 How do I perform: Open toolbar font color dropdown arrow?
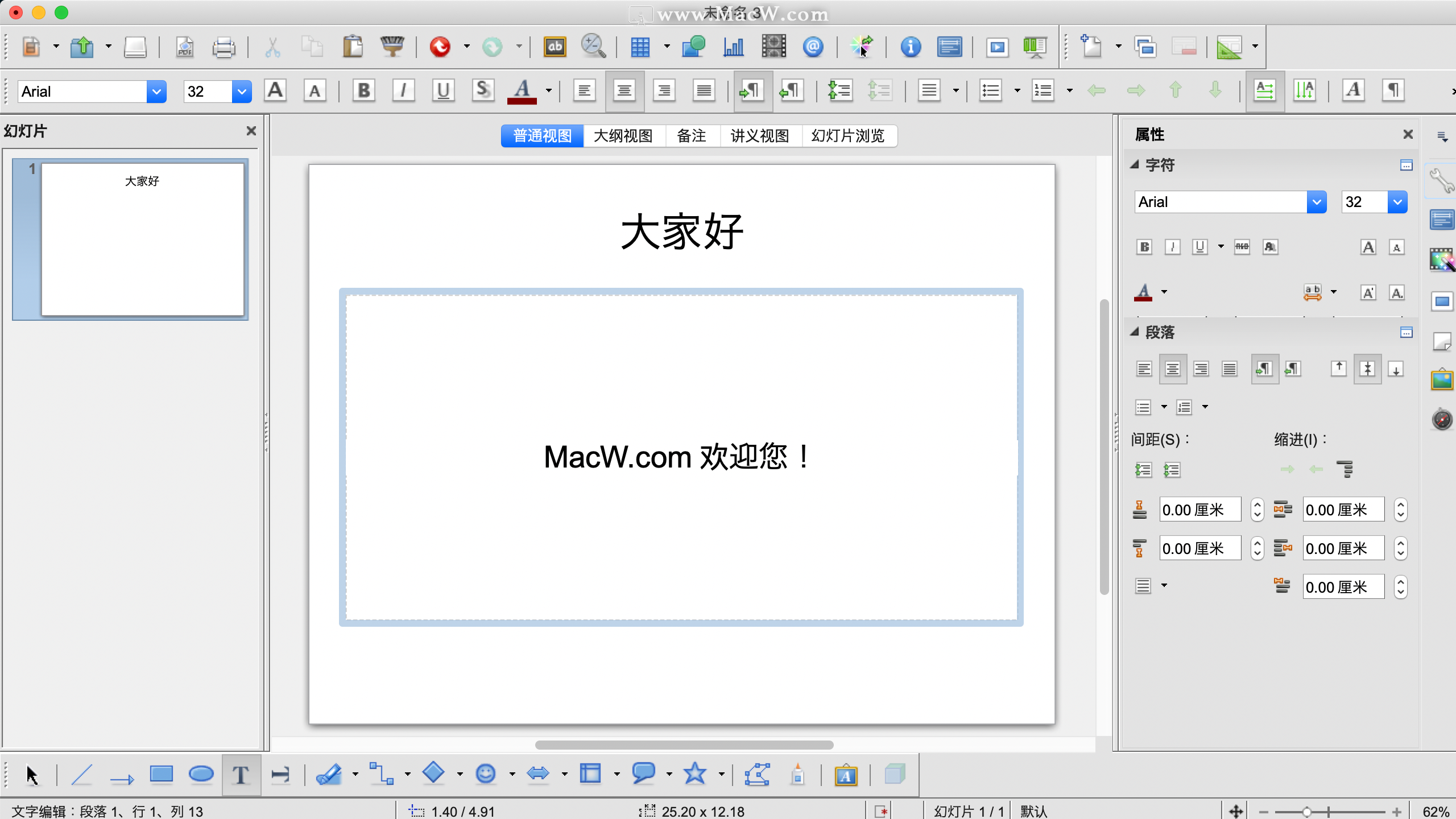tap(549, 90)
